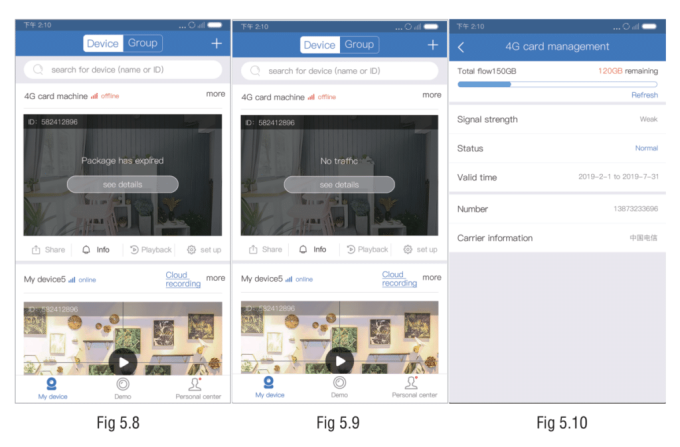The width and height of the screenshot is (680, 447).
Task: Select the Device segment in the Fig 5.9 screen
Action: [320, 44]
